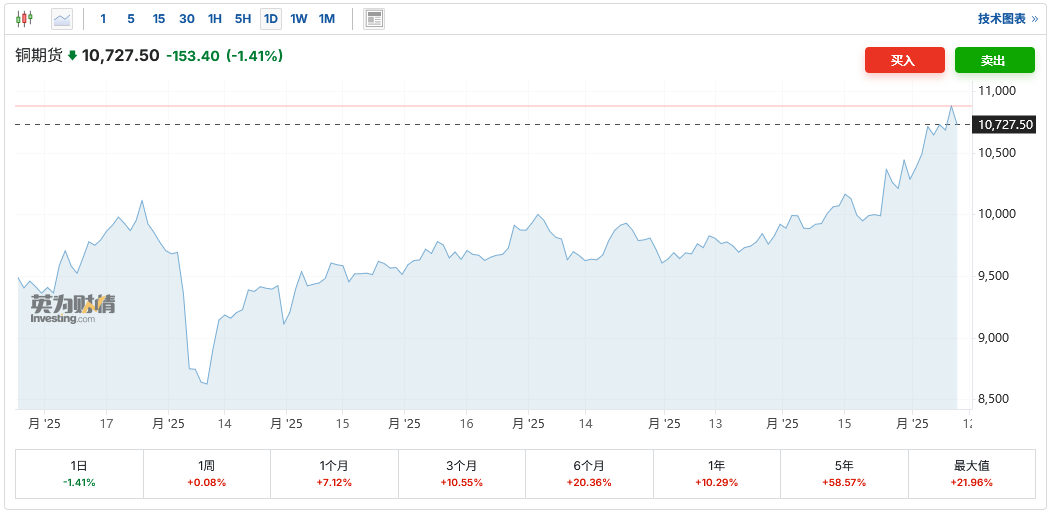Click the news layout icon in toolbar
Viewport: 1052px width, 513px height.
(x=374, y=19)
